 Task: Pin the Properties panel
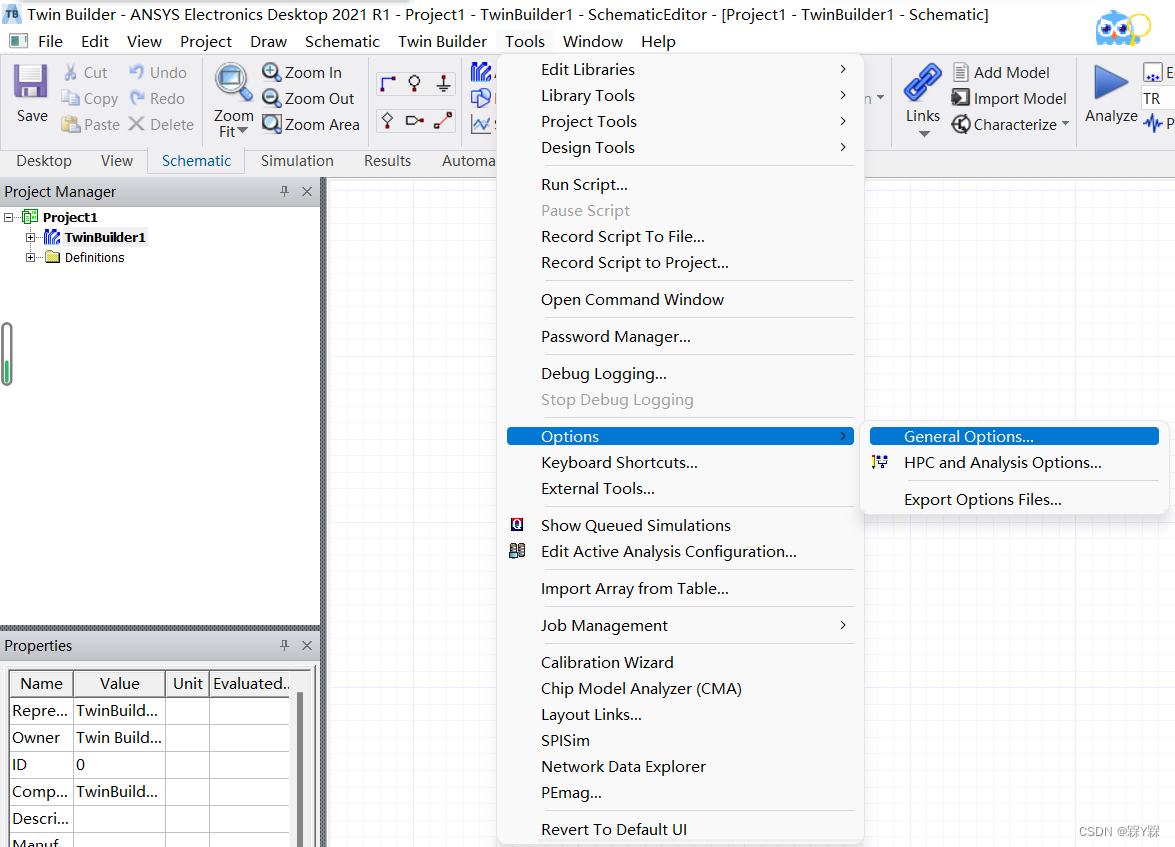point(284,645)
